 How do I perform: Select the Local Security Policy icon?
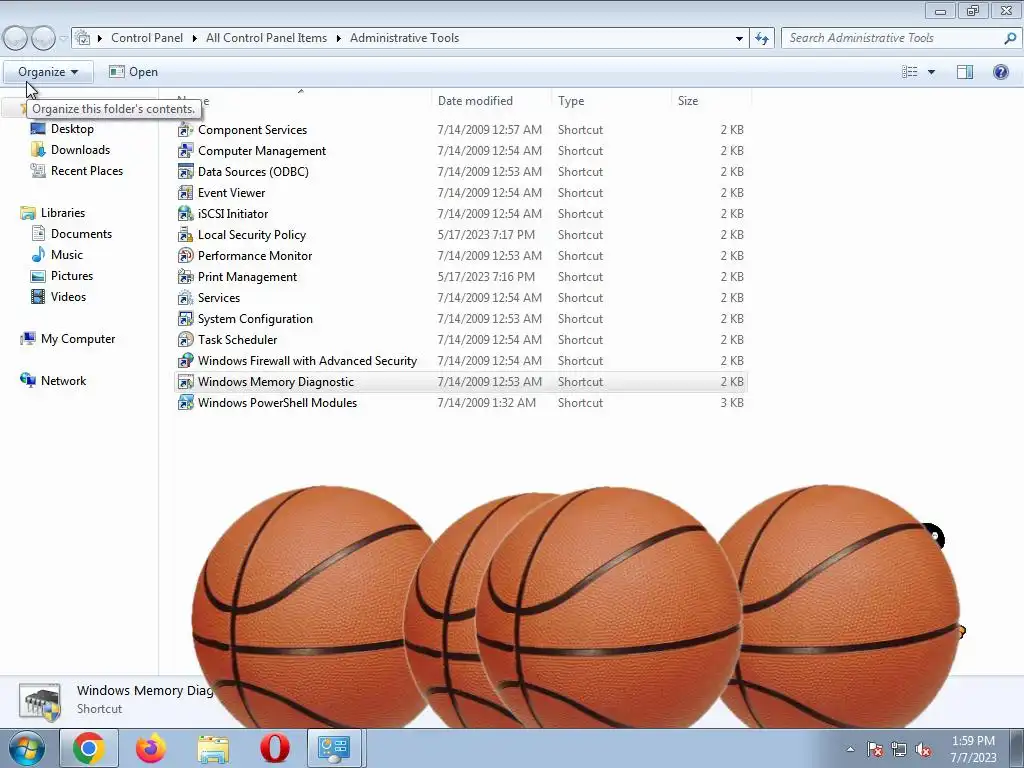pyautogui.click(x=185, y=234)
